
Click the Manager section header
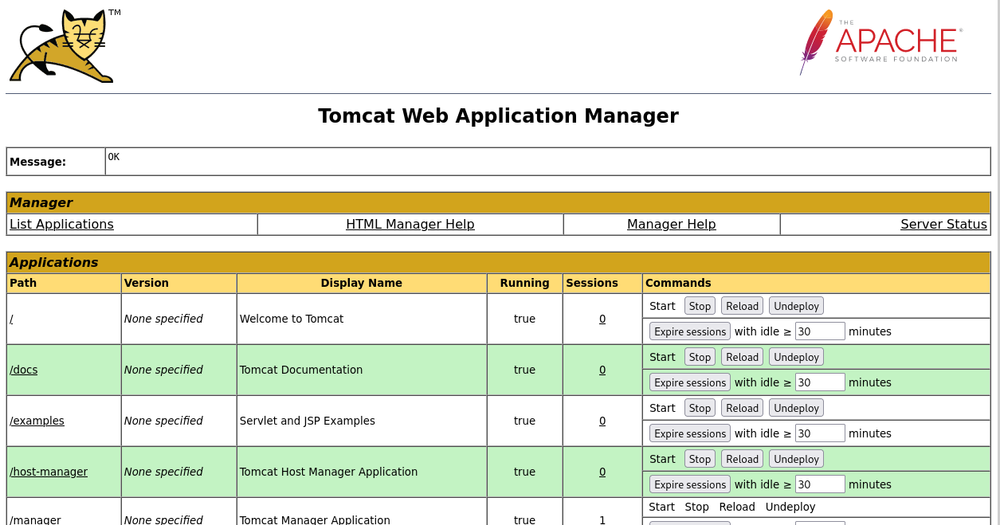498,203
